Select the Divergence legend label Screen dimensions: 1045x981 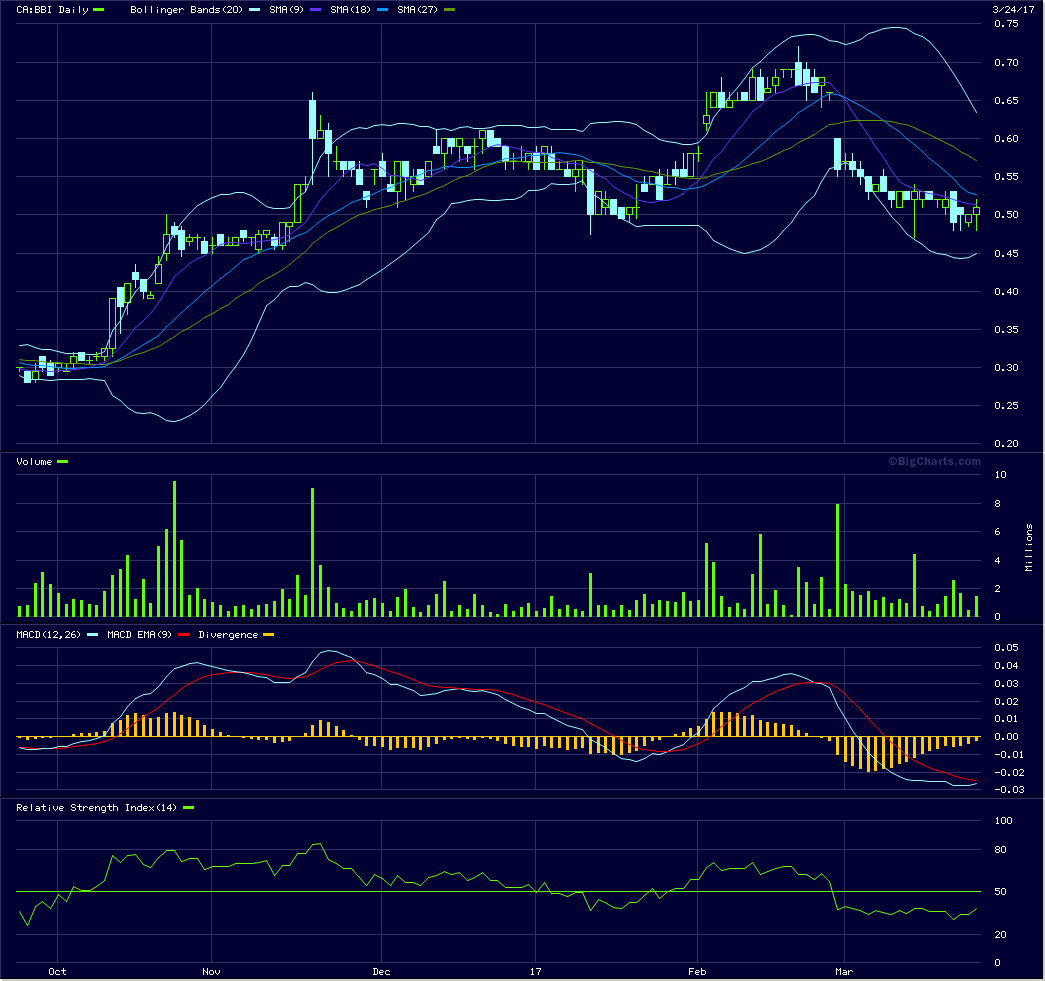(x=229, y=634)
